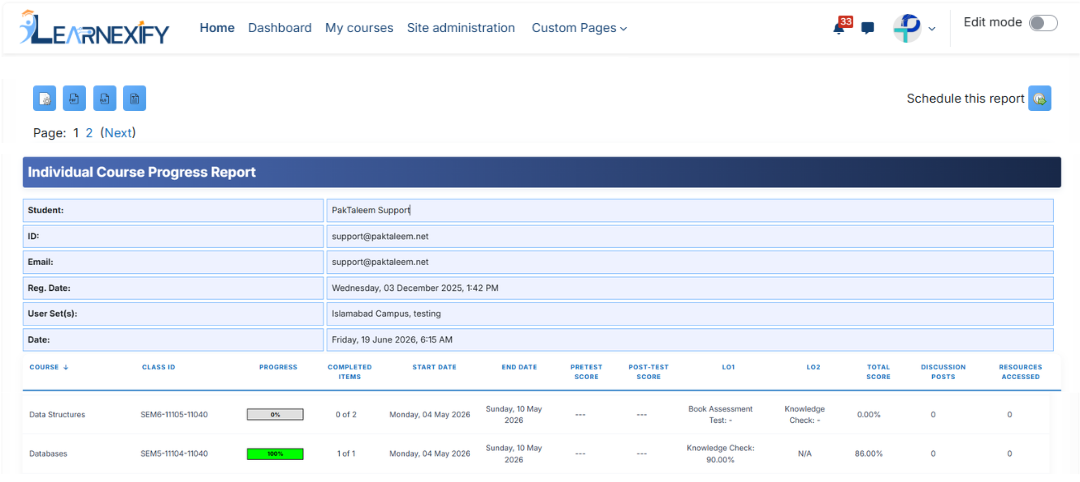
Task: Click class ID SEM6-11105-11040
Action: click(174, 415)
